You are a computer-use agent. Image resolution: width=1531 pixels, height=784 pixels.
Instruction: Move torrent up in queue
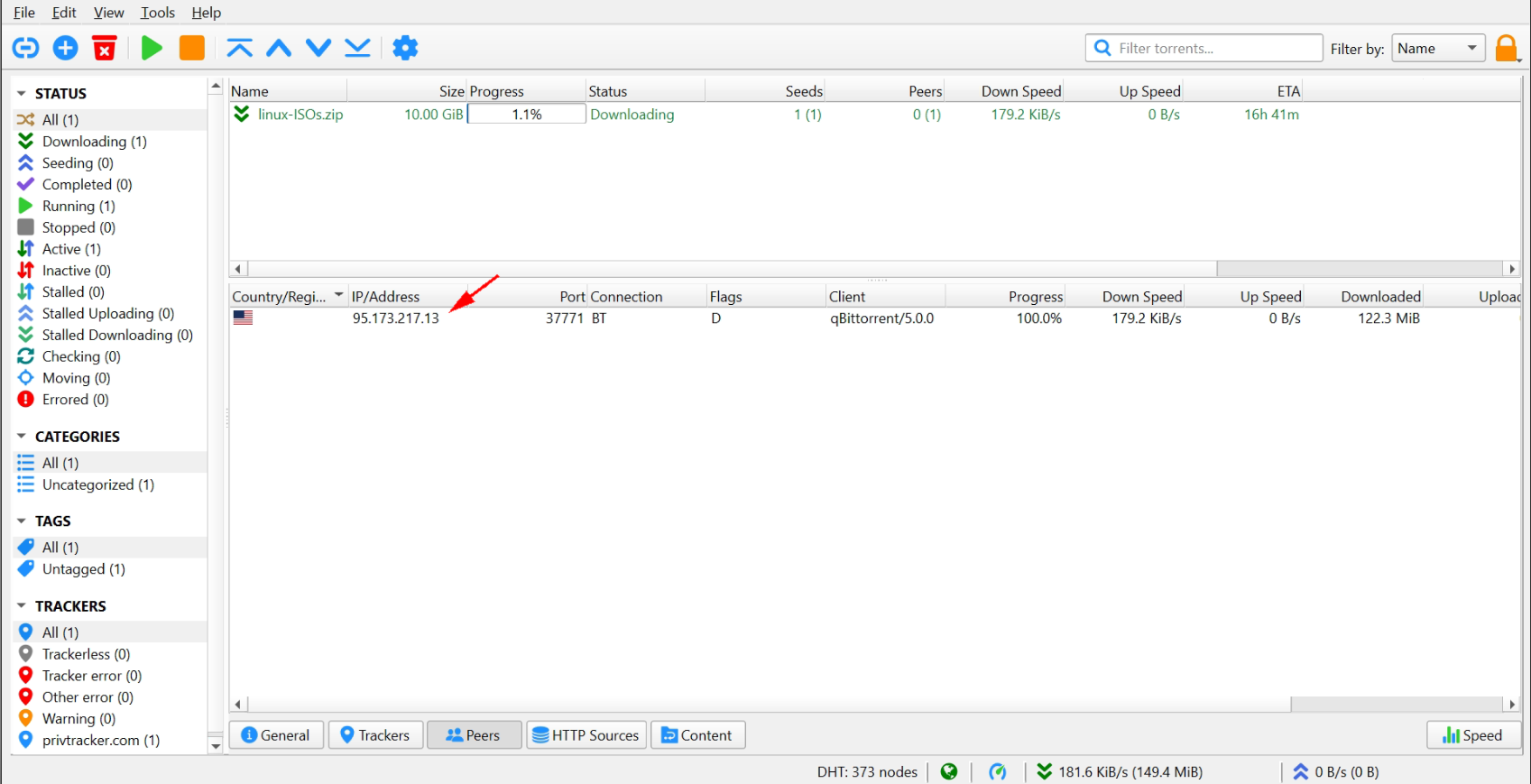(279, 48)
